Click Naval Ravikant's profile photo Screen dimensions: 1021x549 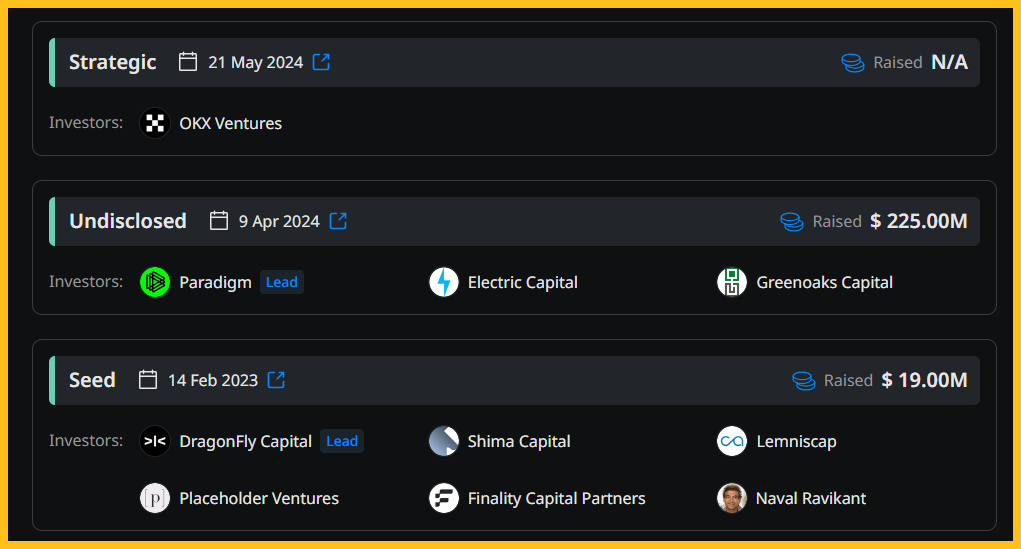(732, 498)
